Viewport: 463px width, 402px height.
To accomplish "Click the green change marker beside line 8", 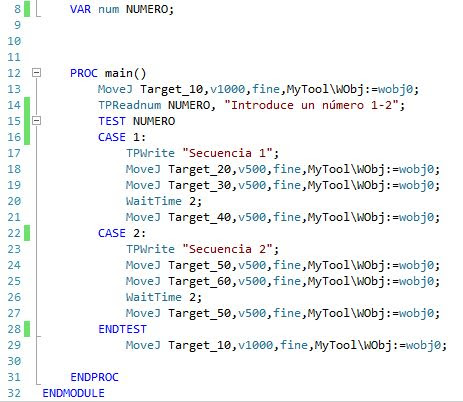I will 27,9.
